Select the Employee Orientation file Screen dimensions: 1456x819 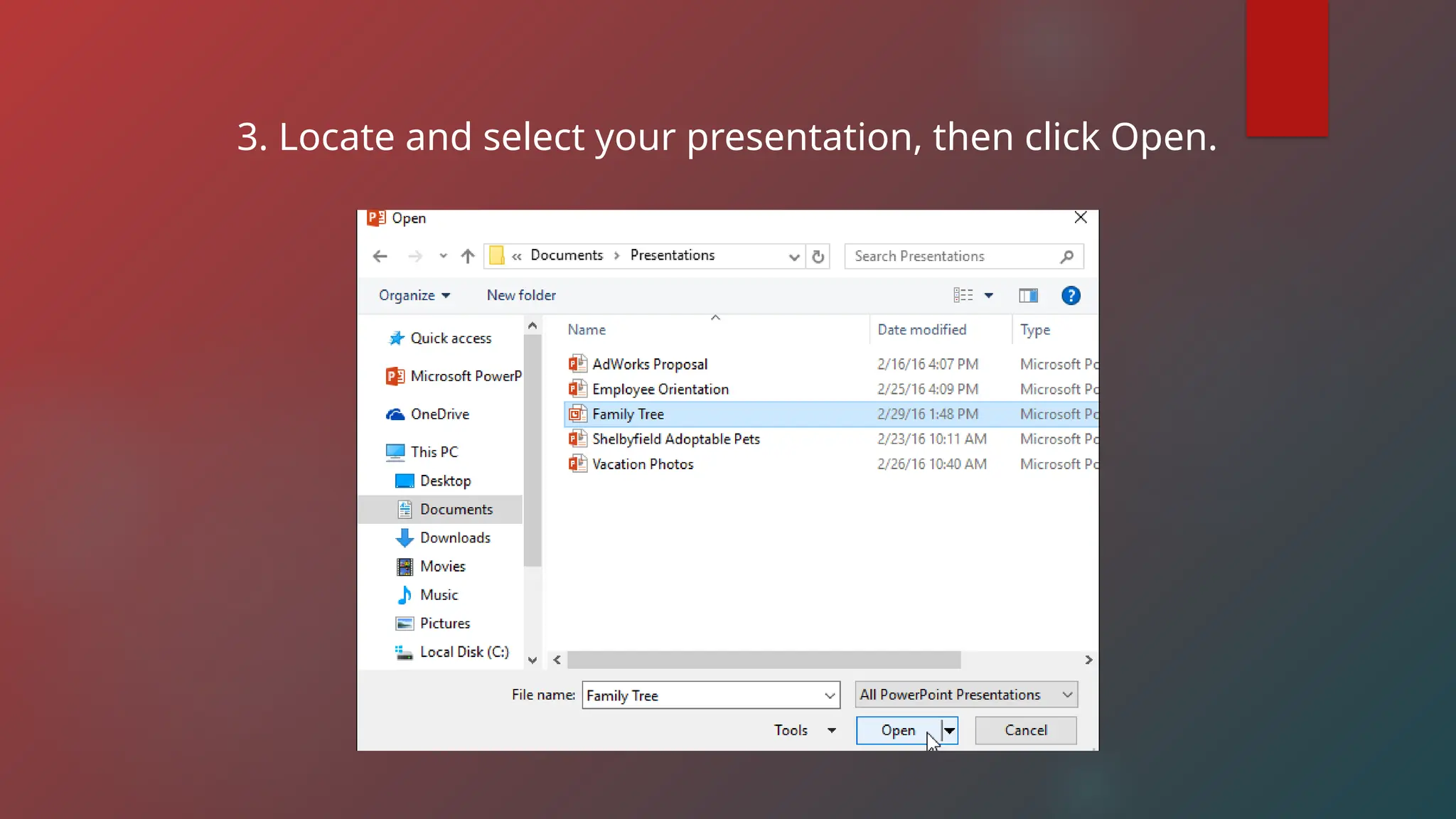(831, 390)
